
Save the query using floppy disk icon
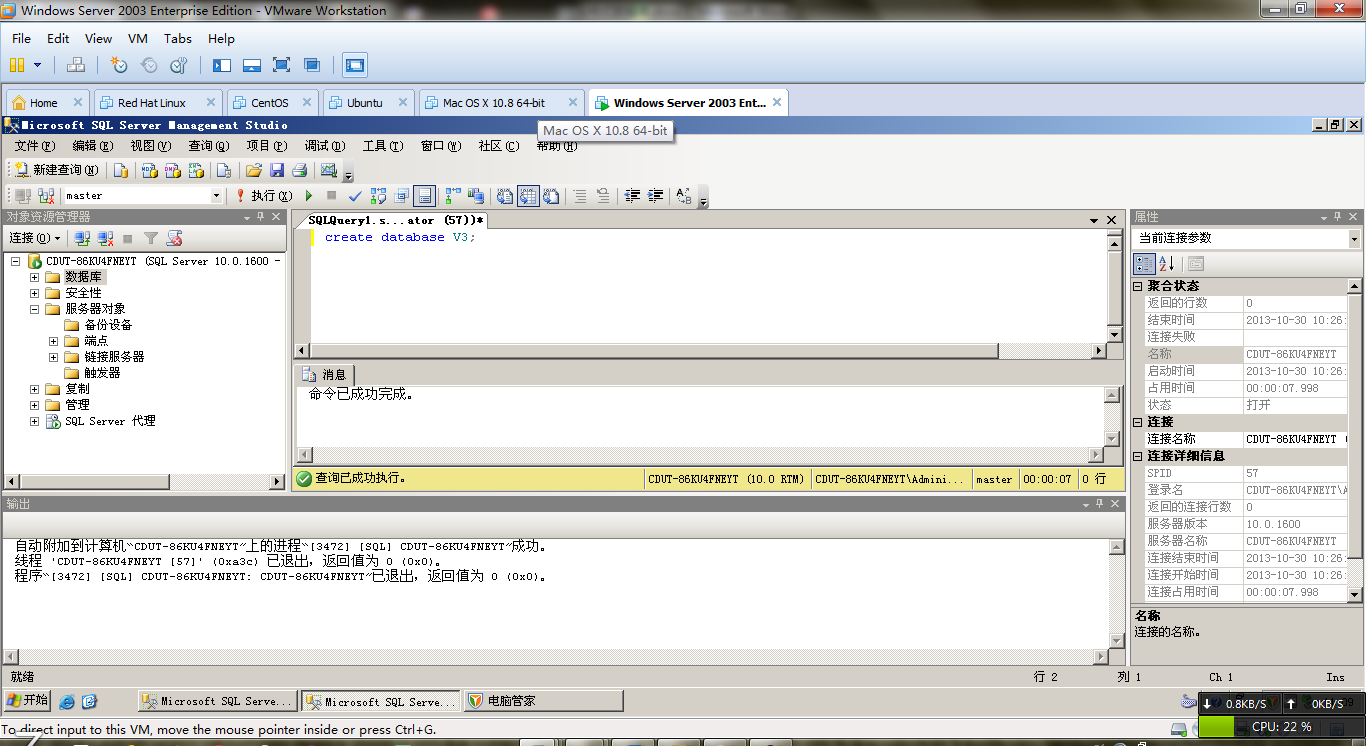pyautogui.click(x=277, y=170)
